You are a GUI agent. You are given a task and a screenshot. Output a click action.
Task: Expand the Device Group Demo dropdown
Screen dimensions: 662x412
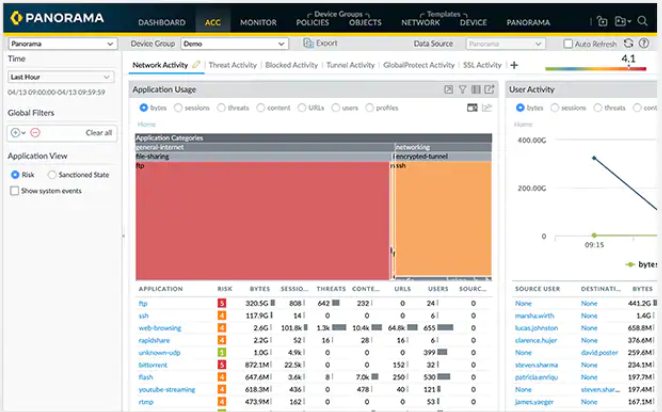(233, 44)
